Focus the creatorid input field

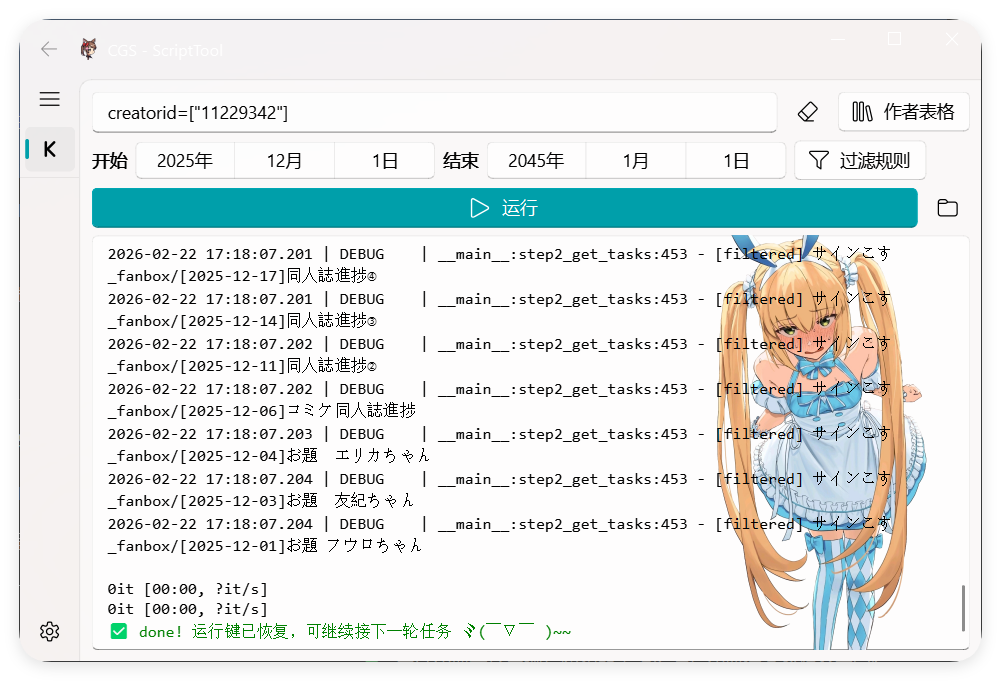(434, 113)
